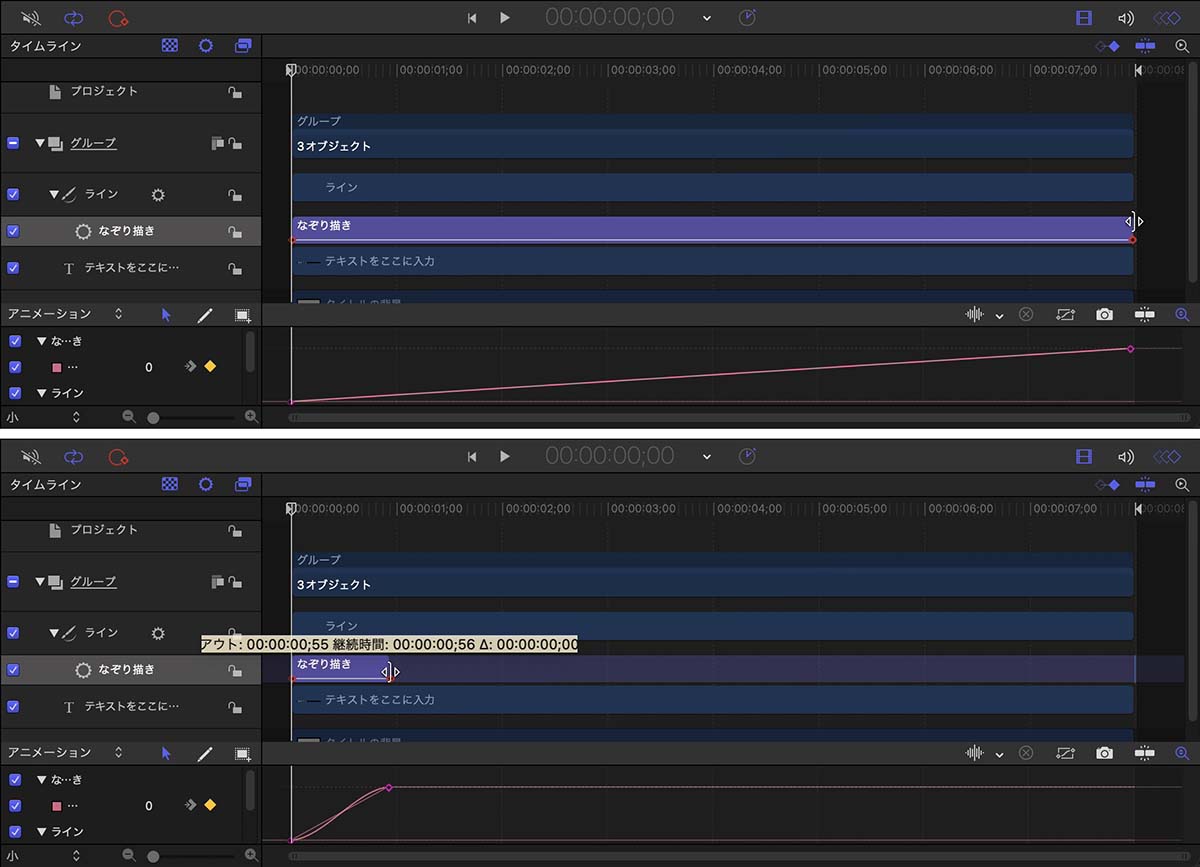This screenshot has width=1200, height=867.
Task: Collapse グループ disclosure triangle in upper screenshot
Action: [41, 143]
